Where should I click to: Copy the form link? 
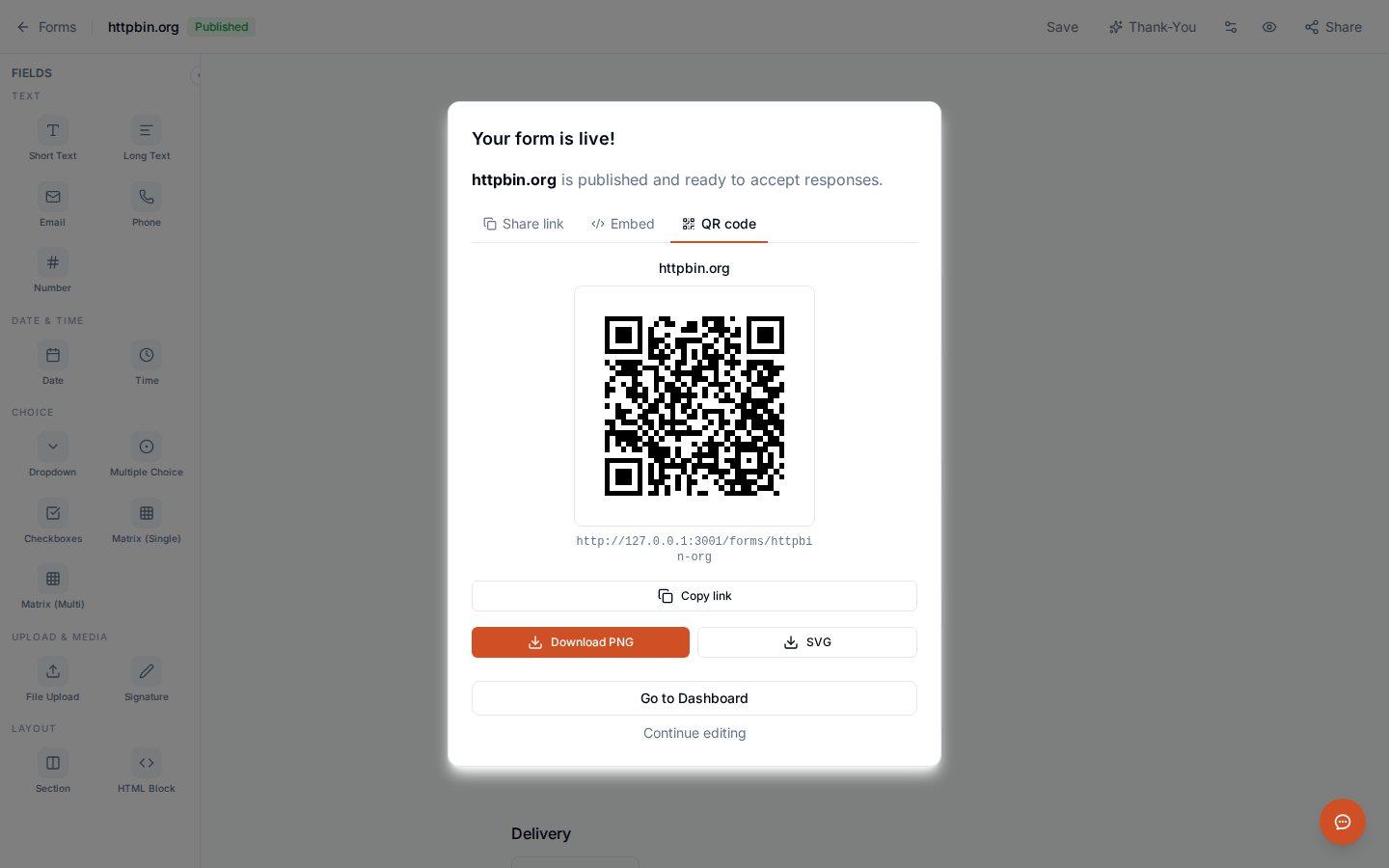(x=694, y=596)
